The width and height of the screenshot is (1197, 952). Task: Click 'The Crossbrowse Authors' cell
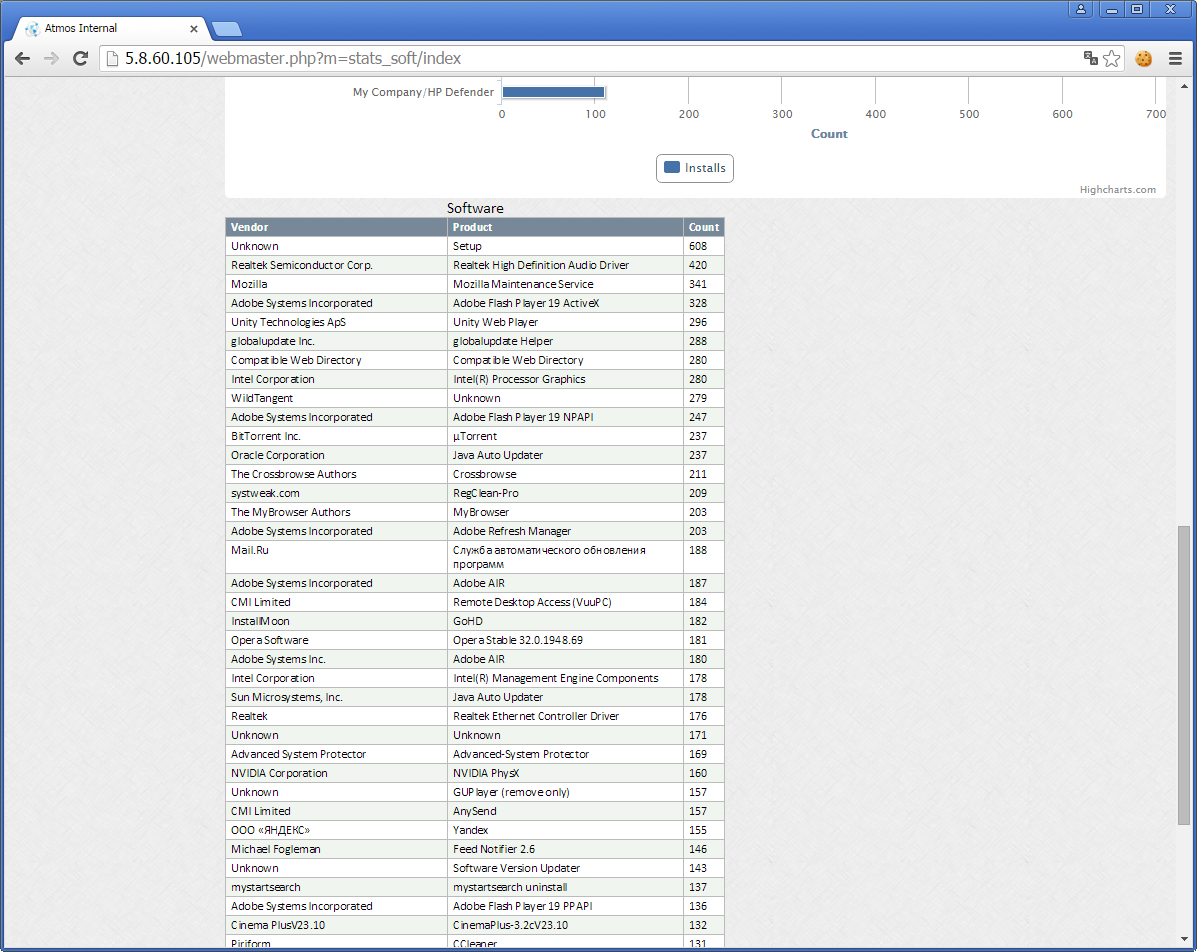(337, 474)
